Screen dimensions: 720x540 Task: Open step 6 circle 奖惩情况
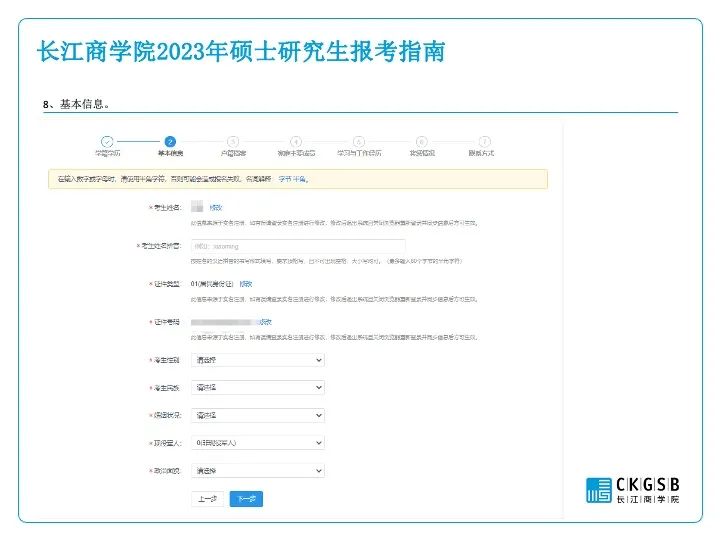422,141
